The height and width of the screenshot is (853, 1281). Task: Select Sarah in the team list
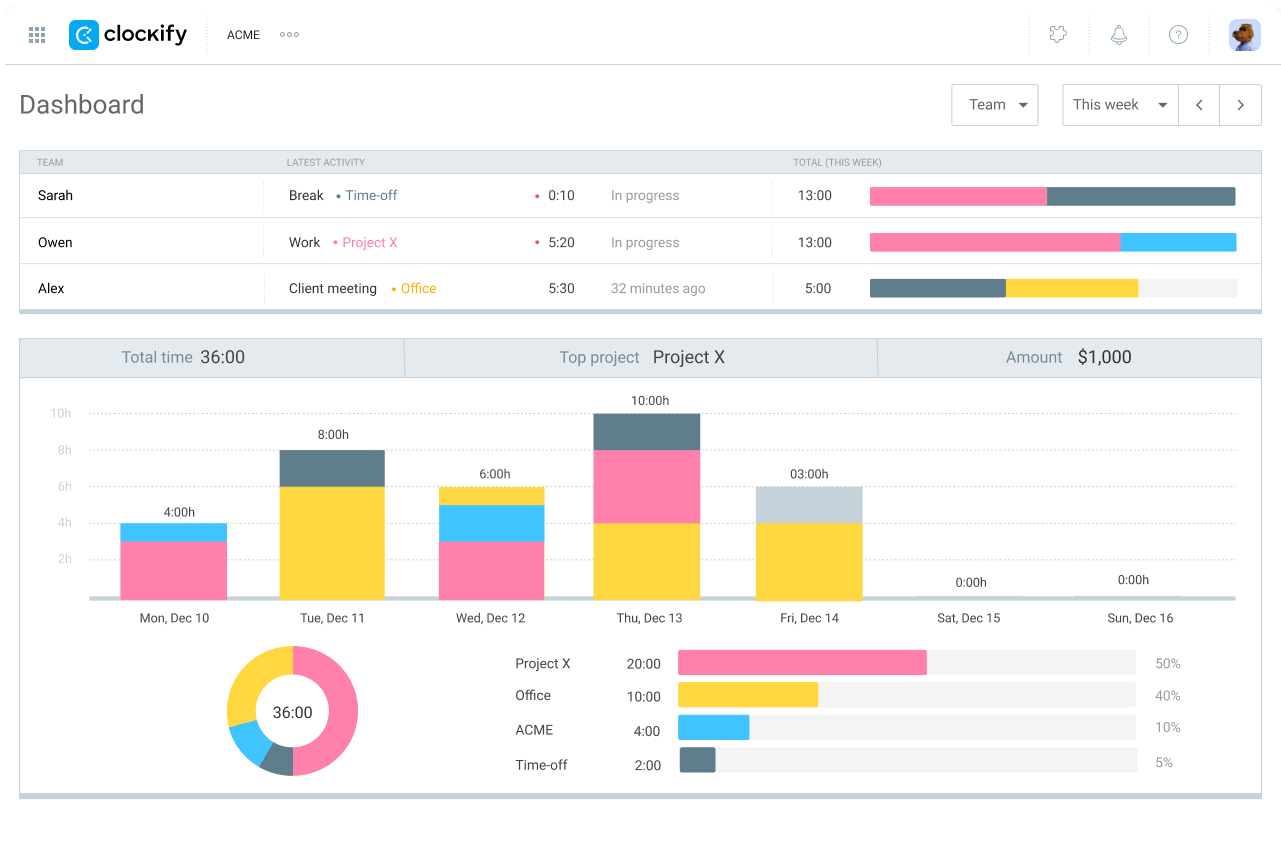[55, 196]
